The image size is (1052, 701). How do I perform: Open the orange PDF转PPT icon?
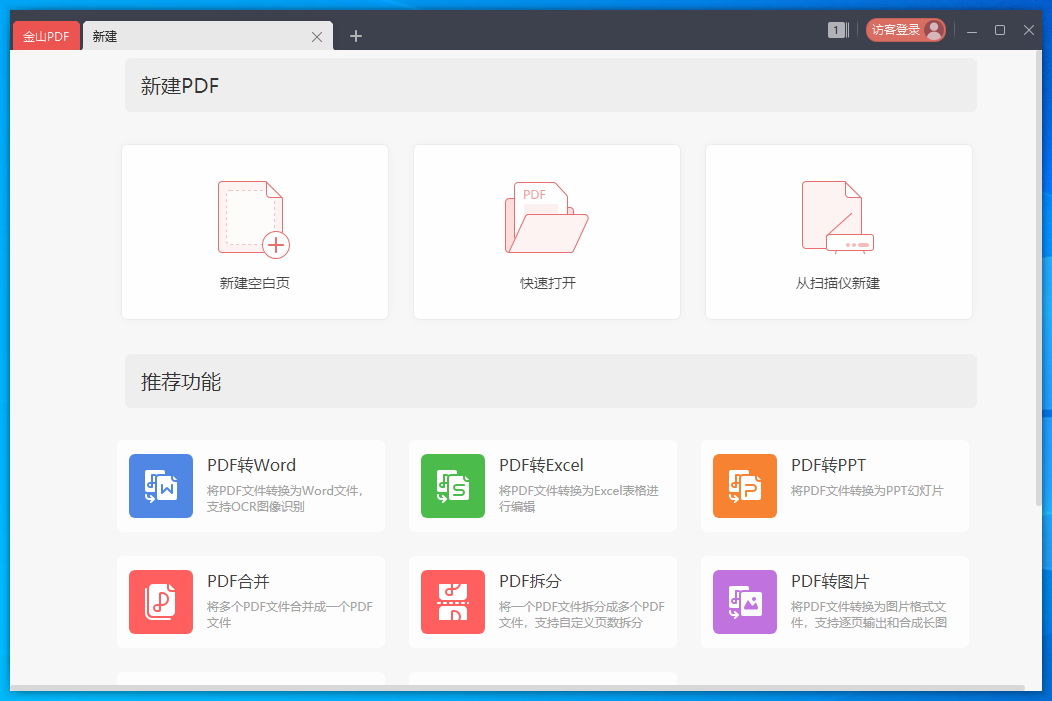point(745,486)
